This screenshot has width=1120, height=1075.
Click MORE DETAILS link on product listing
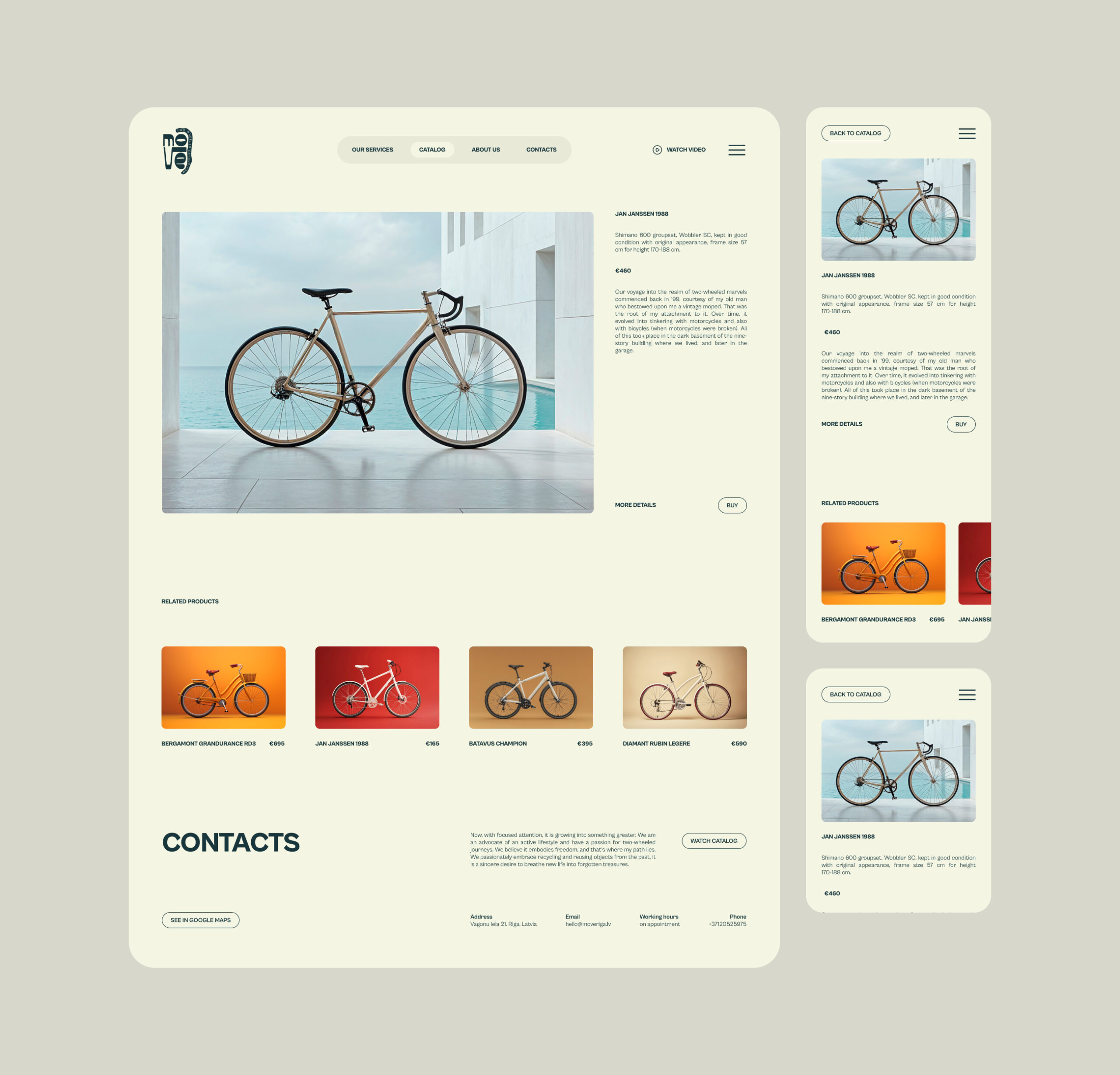[x=636, y=505]
